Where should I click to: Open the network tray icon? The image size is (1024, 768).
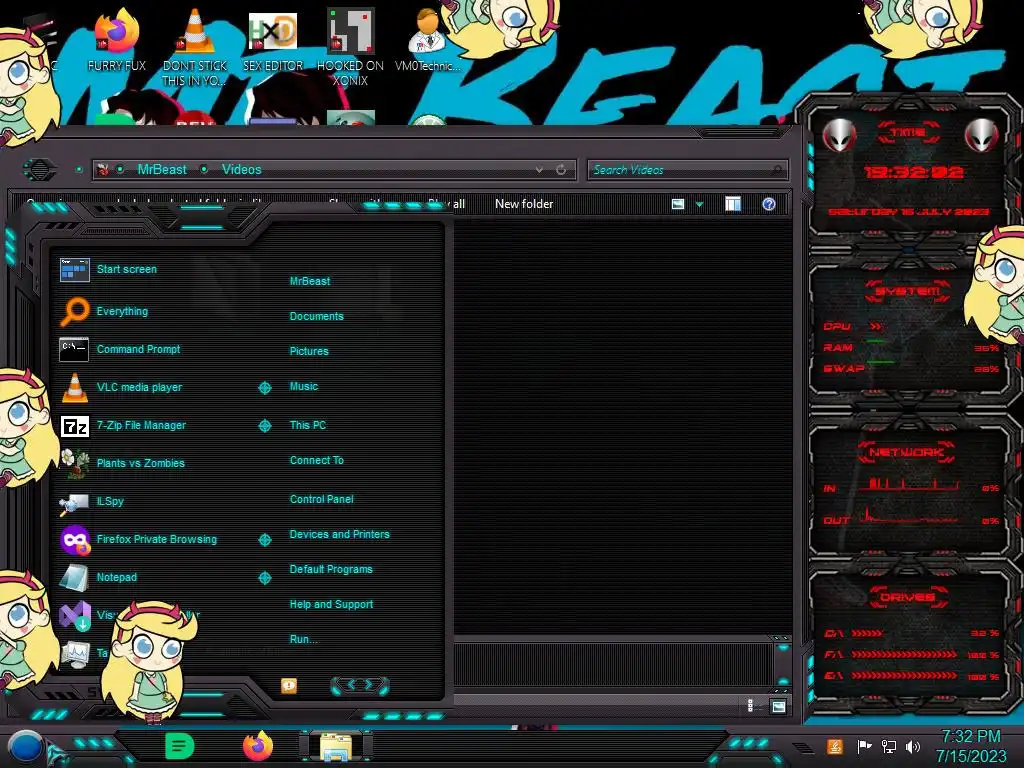coord(889,746)
